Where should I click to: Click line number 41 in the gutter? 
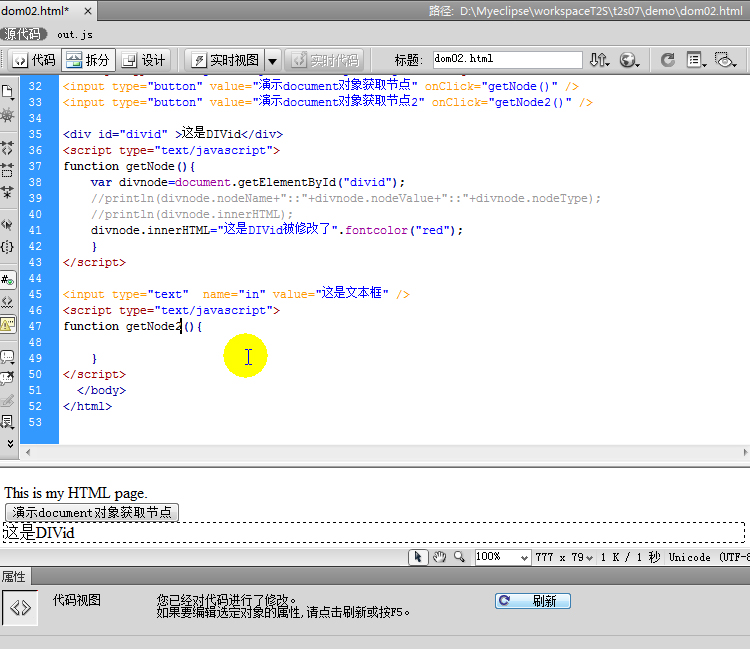35,230
